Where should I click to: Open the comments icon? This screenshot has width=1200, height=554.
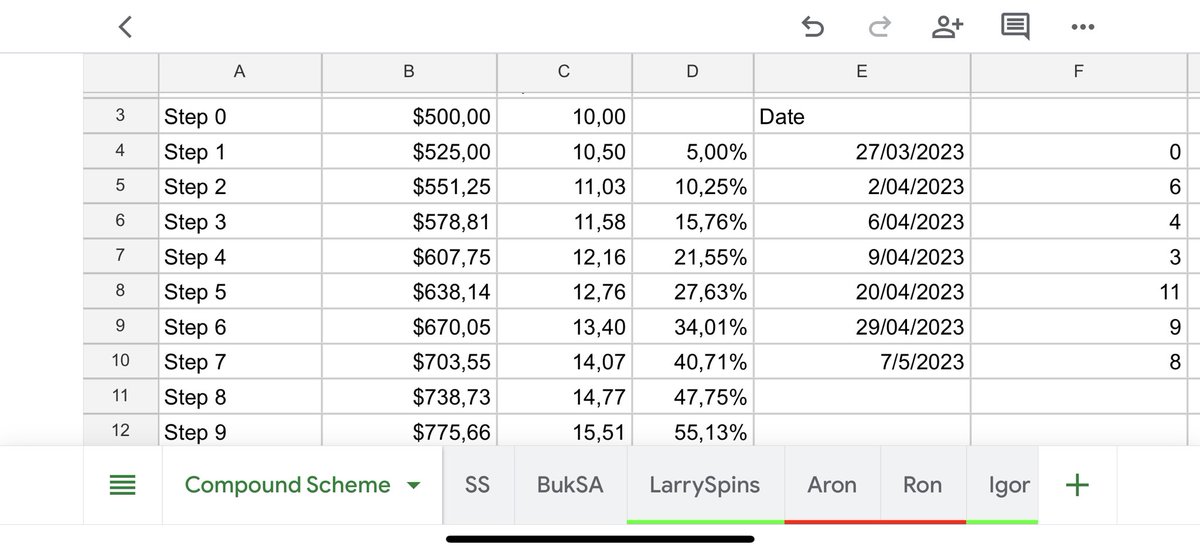pyautogui.click(x=1015, y=28)
